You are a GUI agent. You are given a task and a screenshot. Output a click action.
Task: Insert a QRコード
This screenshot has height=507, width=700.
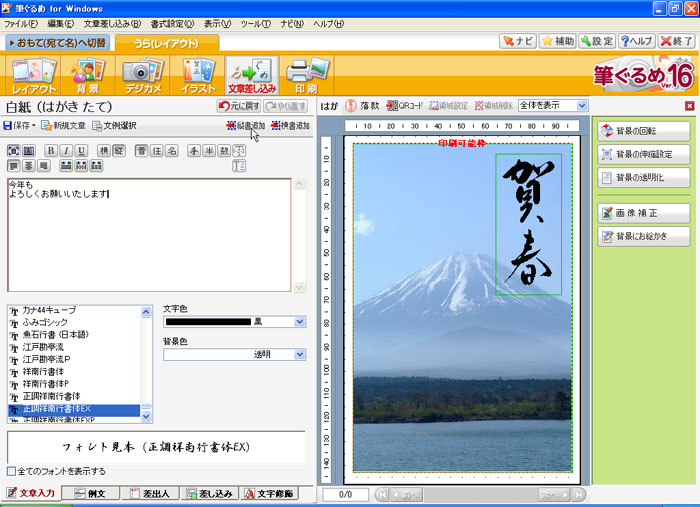406,105
